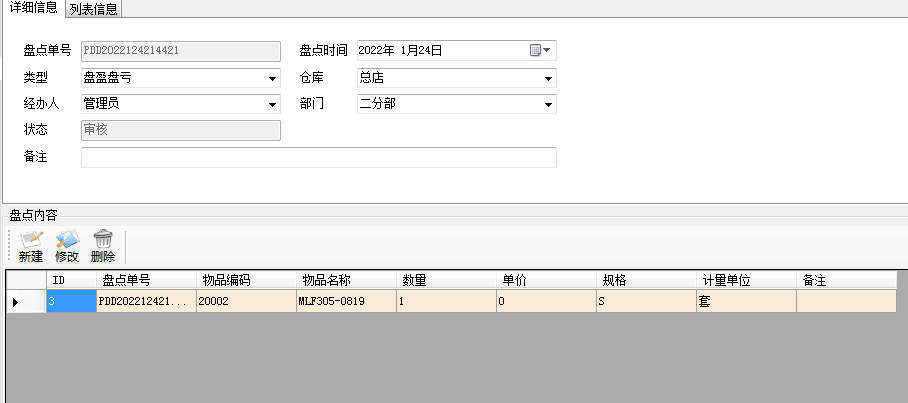908x403 pixels.
Task: Sort by the 物品编码 column header
Action: click(x=246, y=280)
